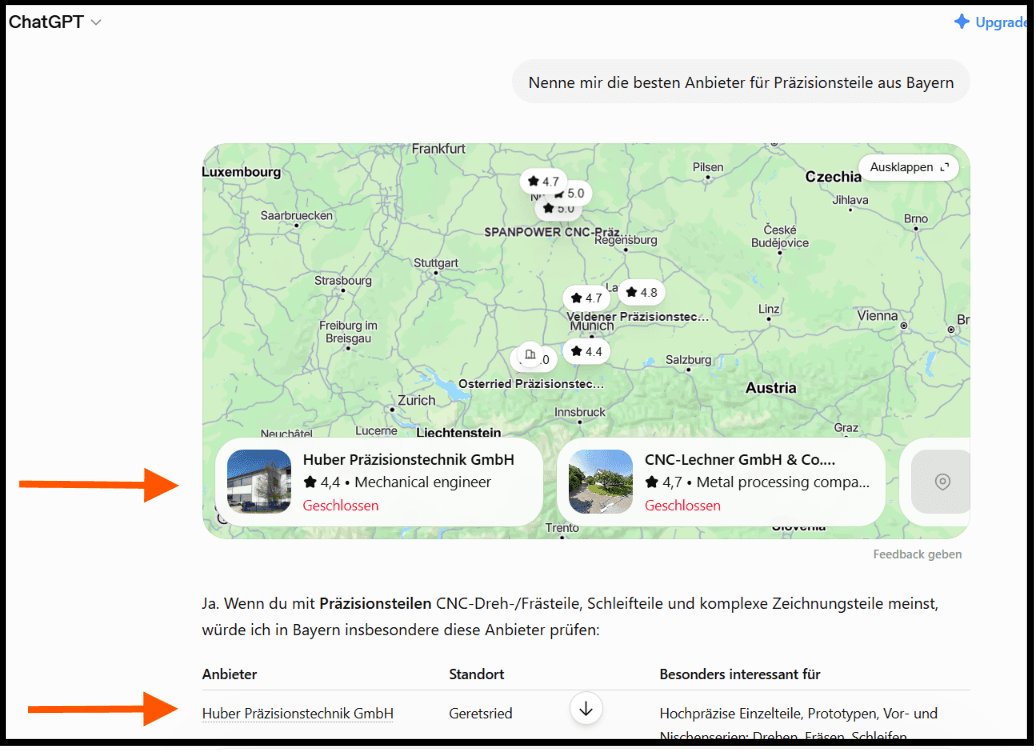The width and height of the screenshot is (1036, 751).
Task: Open Veldener Präzisionstec map label
Action: tap(637, 316)
